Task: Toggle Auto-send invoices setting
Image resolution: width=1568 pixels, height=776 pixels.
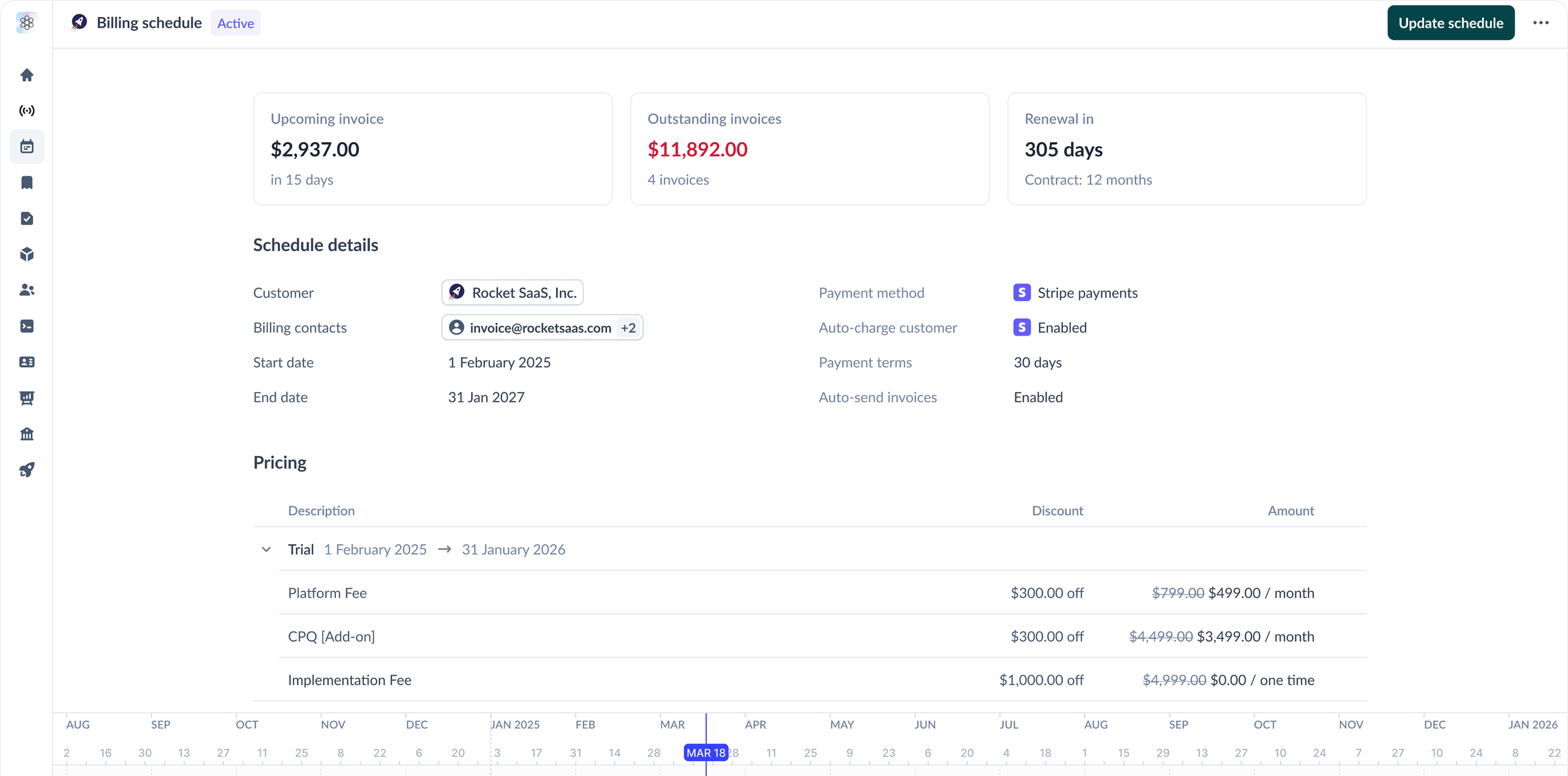Action: (x=1038, y=397)
